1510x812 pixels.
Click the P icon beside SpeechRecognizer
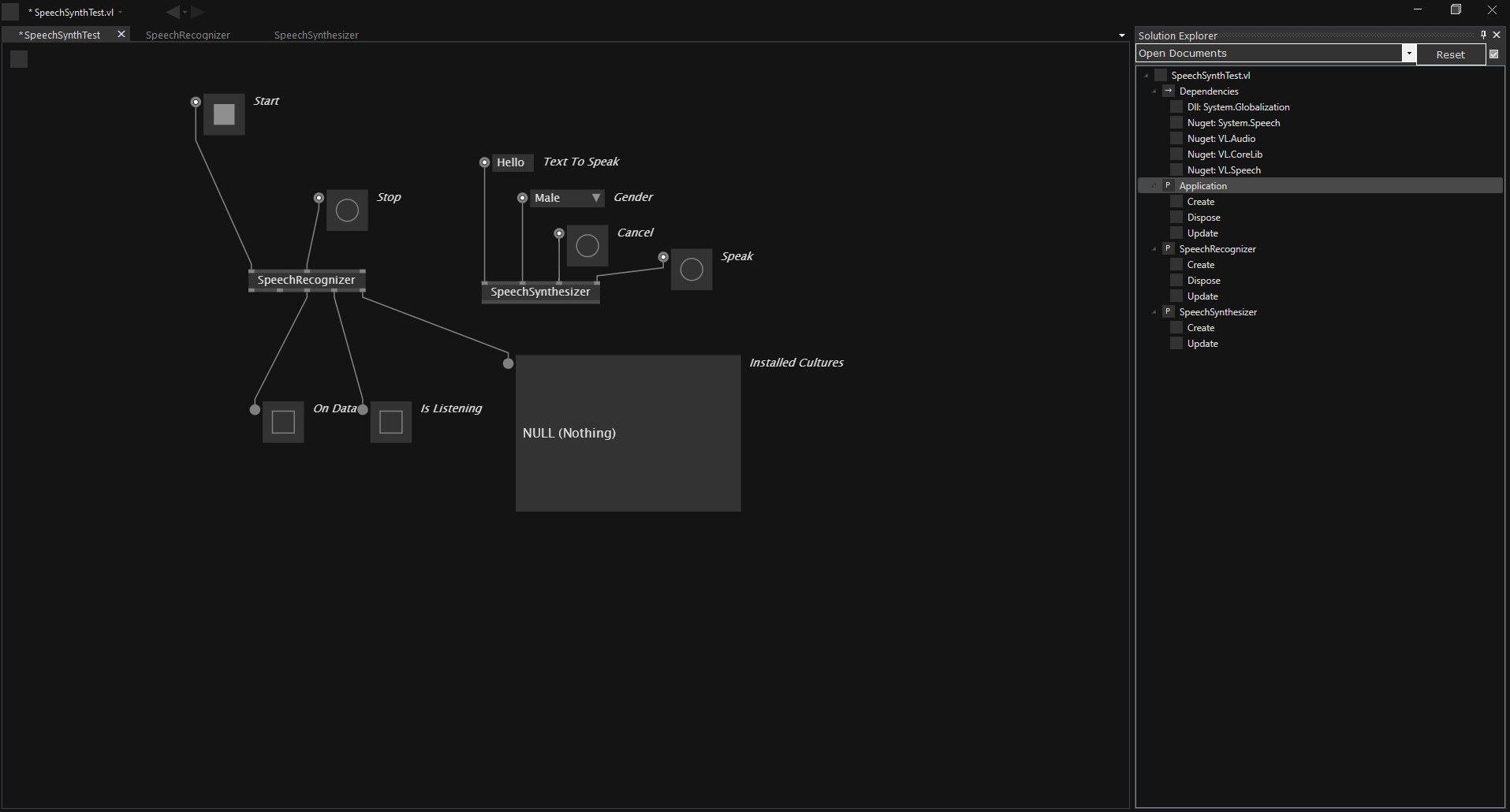click(1168, 248)
